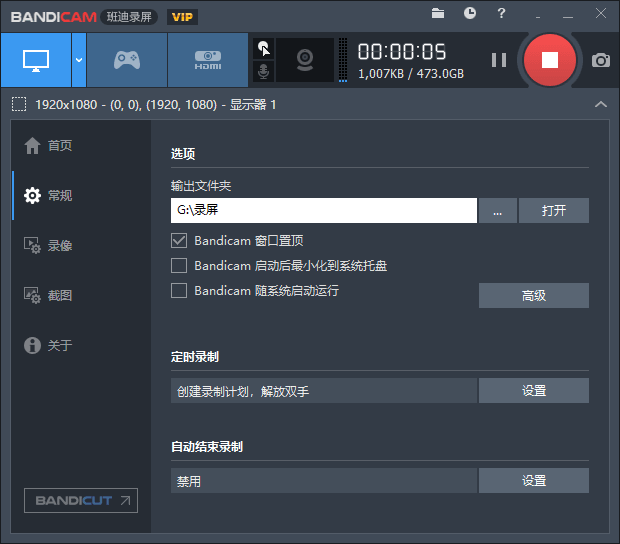This screenshot has height=544, width=620.
Task: Open output folder icon in title bar
Action: click(x=438, y=13)
